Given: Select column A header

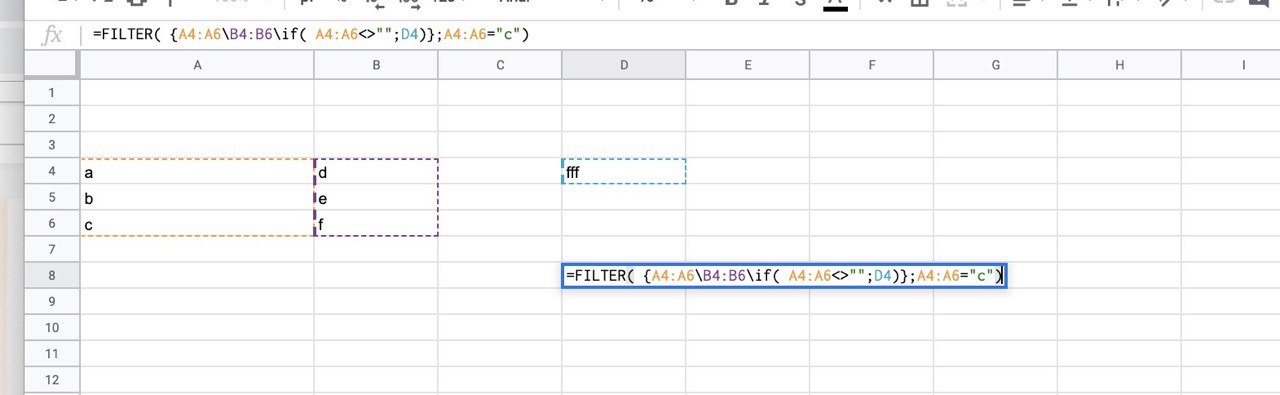Looking at the screenshot, I should 197,65.
